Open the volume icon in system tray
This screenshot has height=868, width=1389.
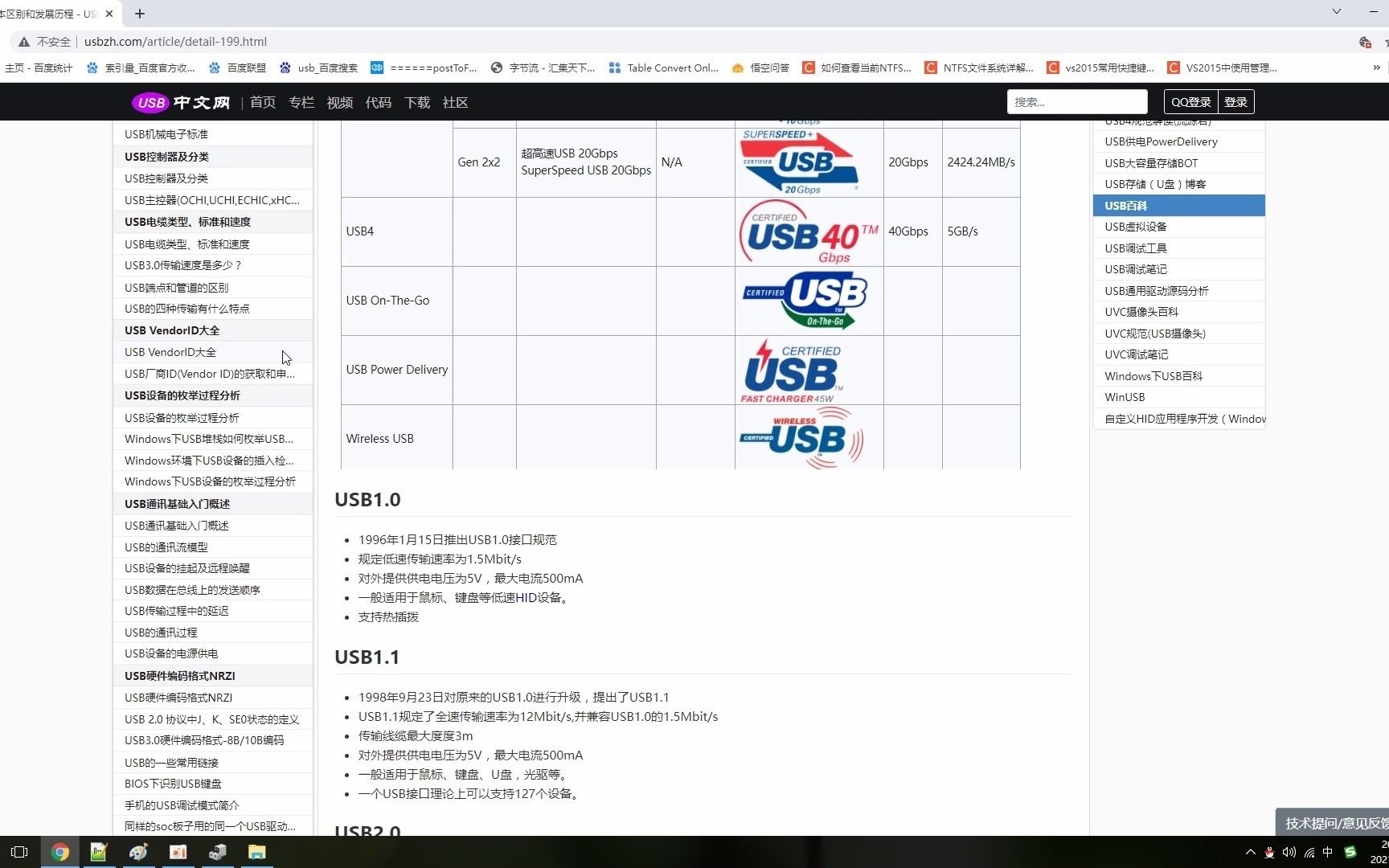[x=1290, y=853]
